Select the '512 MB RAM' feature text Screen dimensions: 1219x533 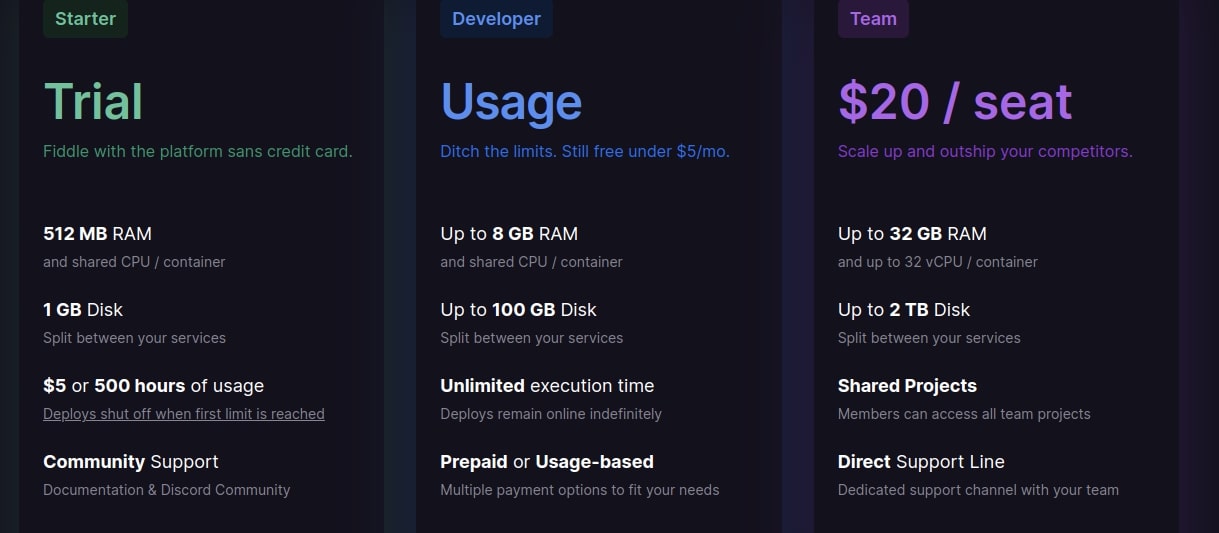97,234
